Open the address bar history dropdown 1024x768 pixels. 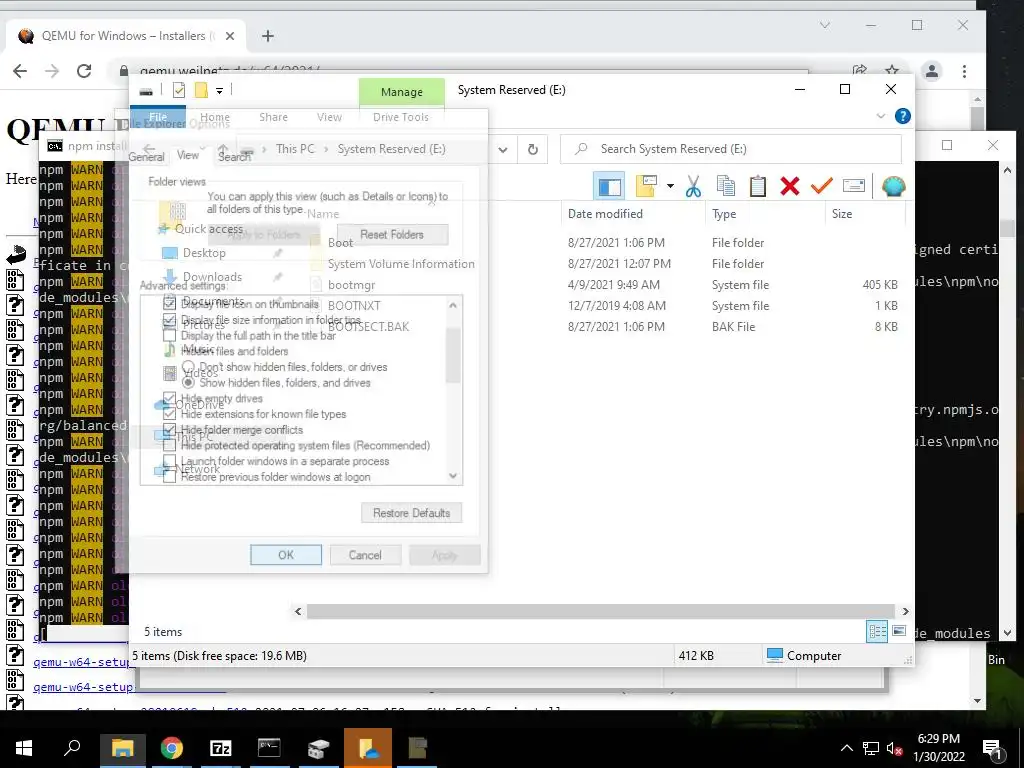tap(503, 150)
